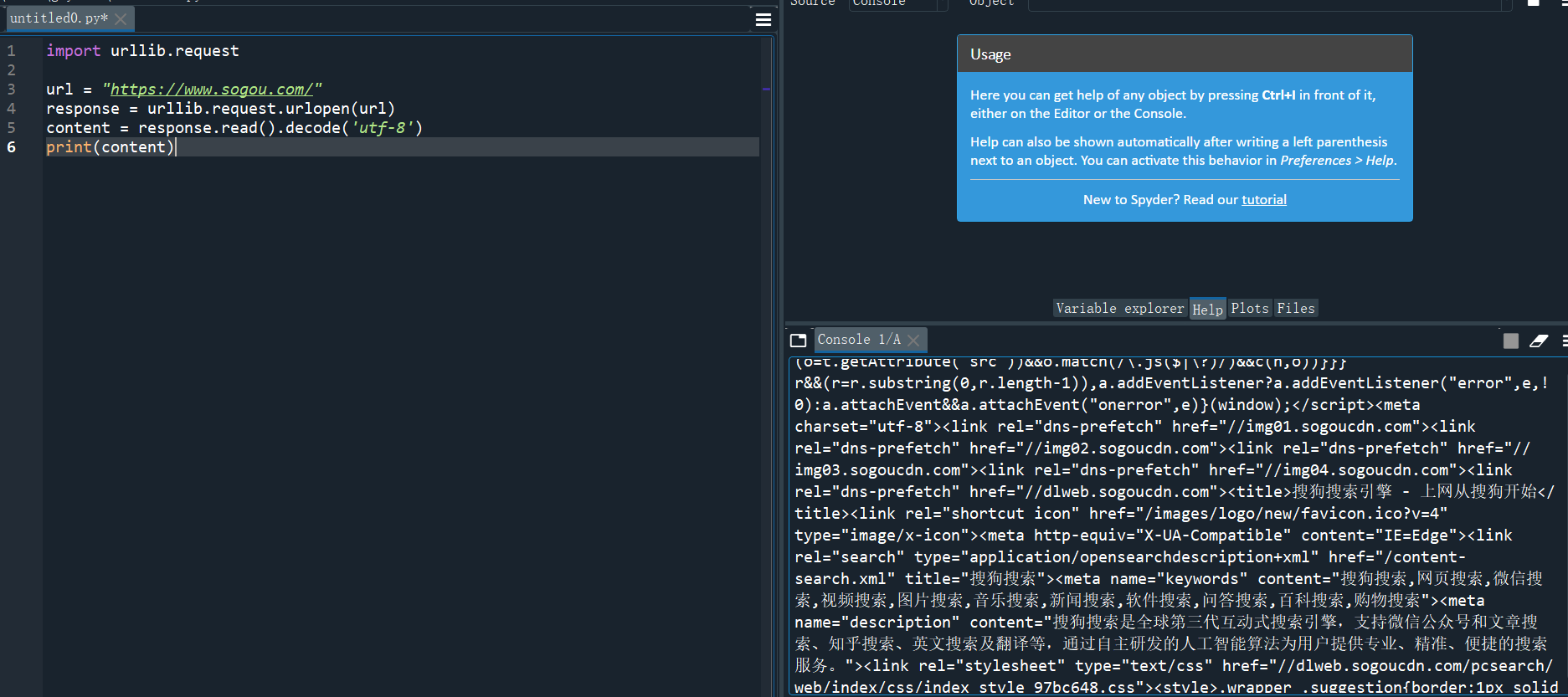1568x697 pixels.
Task: Close the untitled0.py editor tab
Action: (x=121, y=18)
